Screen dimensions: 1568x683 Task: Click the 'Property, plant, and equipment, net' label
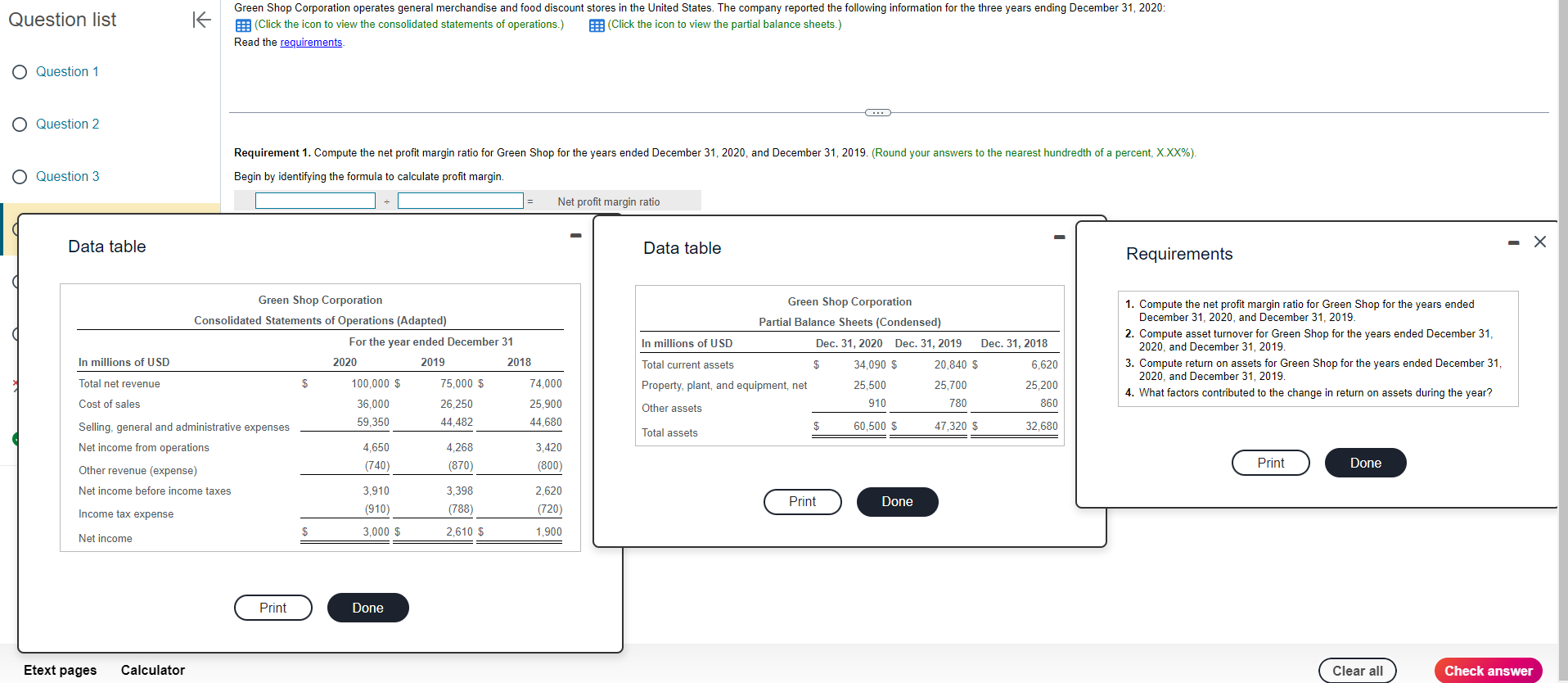(x=724, y=385)
